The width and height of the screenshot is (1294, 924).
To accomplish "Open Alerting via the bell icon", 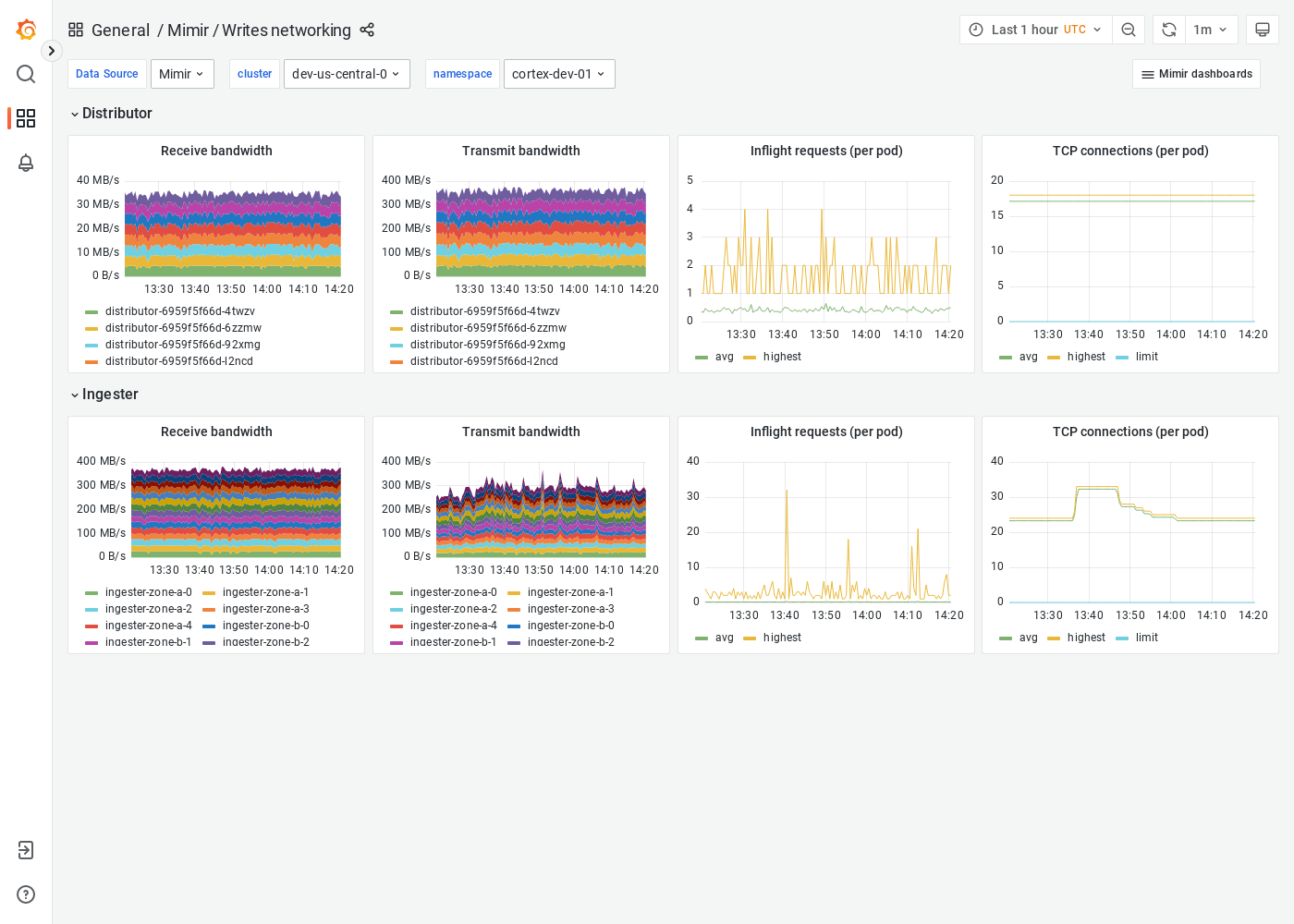I will click(x=26, y=163).
